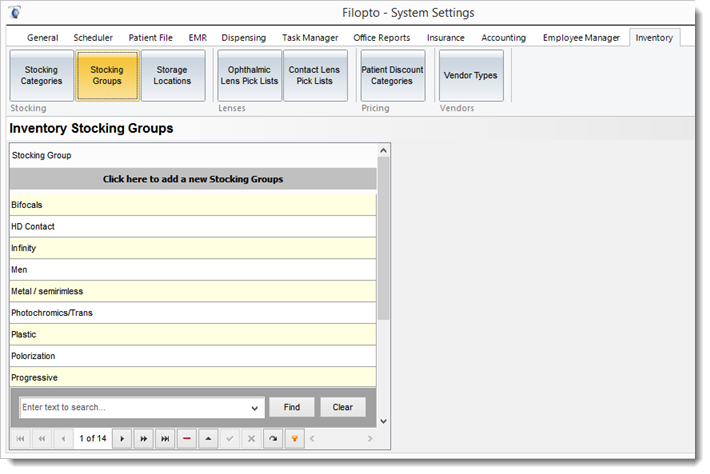The height and width of the screenshot is (474, 710).
Task: Select the Photochromics/Trans row
Action: 193,313
